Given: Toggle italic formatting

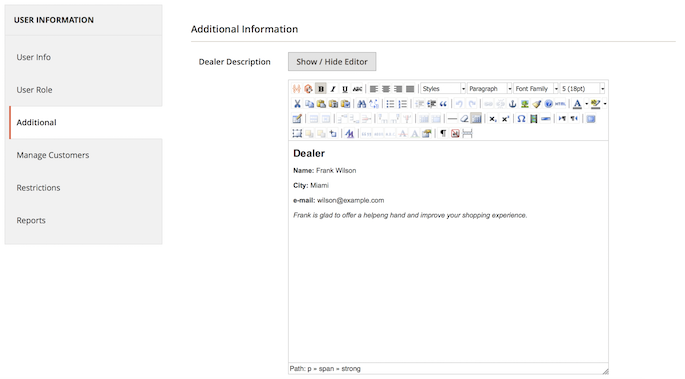Looking at the screenshot, I should (333, 89).
